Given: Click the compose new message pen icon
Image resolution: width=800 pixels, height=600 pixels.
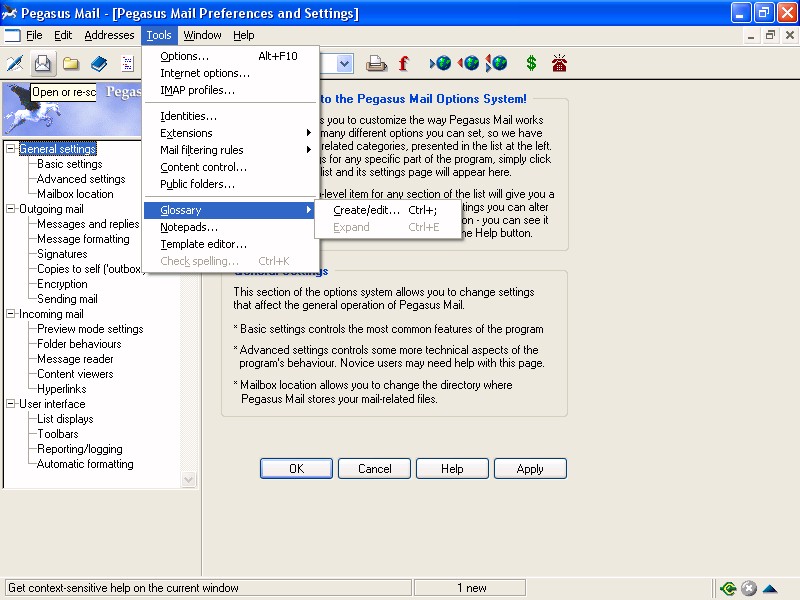Looking at the screenshot, I should pyautogui.click(x=15, y=63).
